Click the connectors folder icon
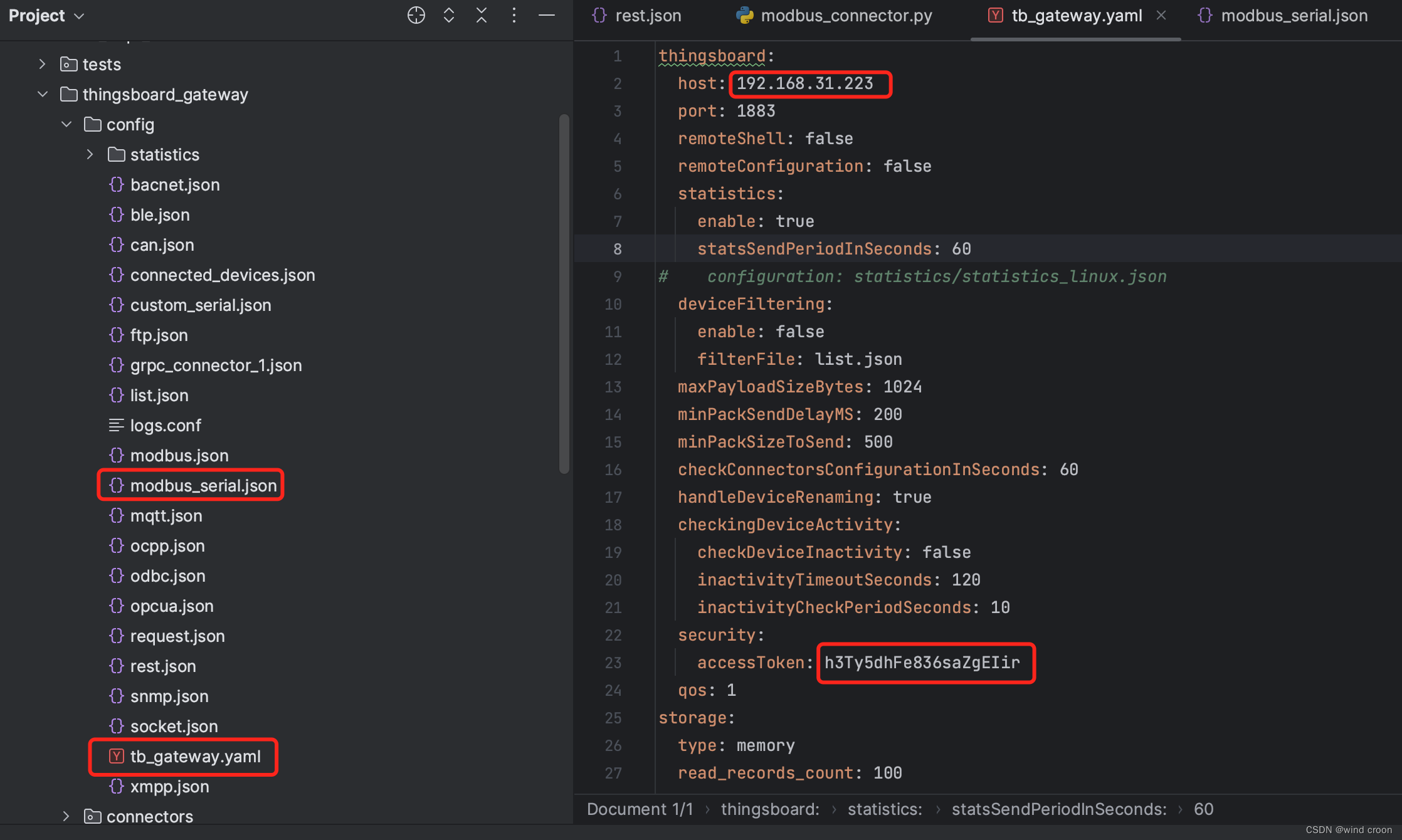1402x840 pixels. click(93, 816)
